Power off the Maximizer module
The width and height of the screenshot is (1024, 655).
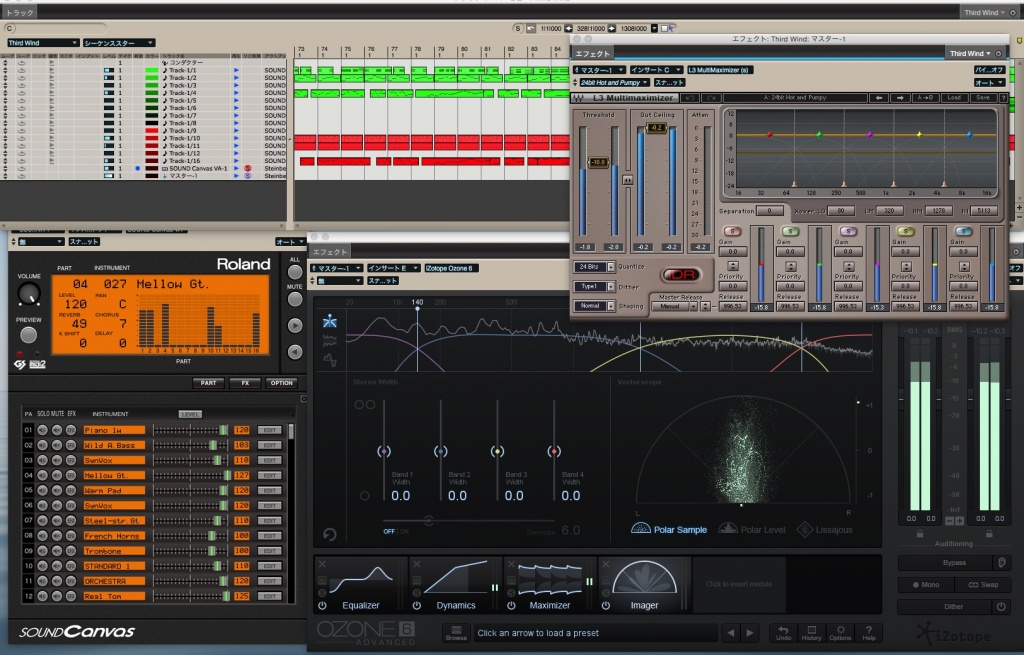510,605
